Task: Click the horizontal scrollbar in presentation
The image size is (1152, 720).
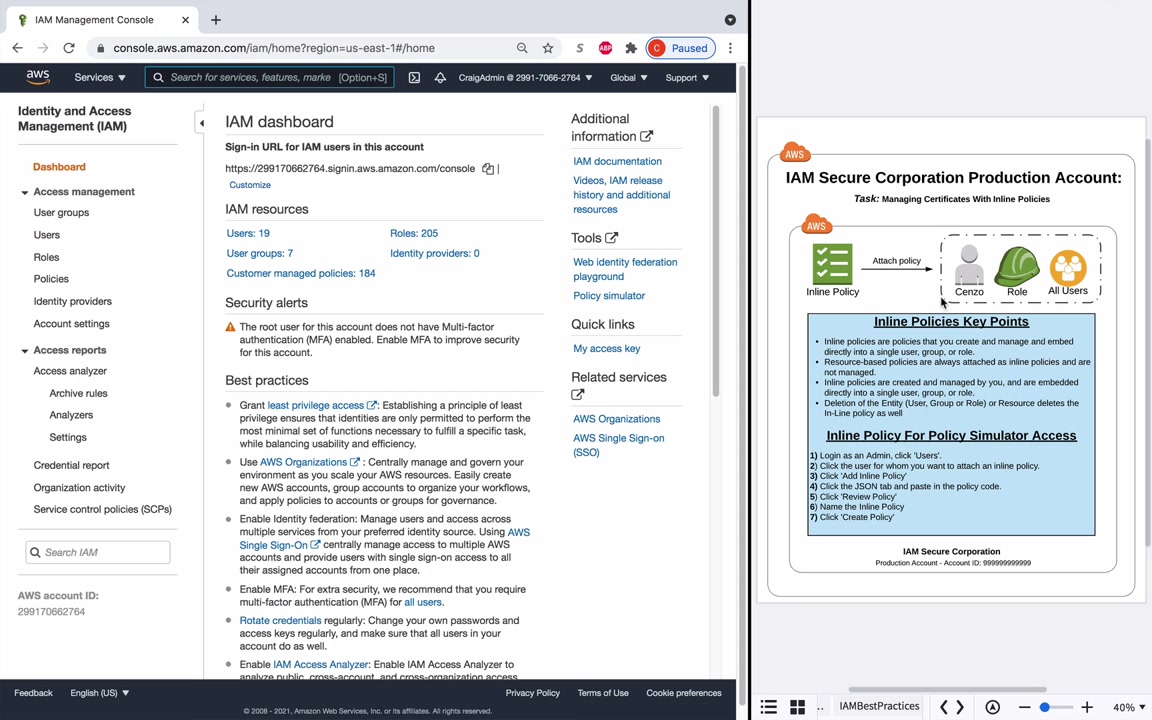Action: [947, 690]
